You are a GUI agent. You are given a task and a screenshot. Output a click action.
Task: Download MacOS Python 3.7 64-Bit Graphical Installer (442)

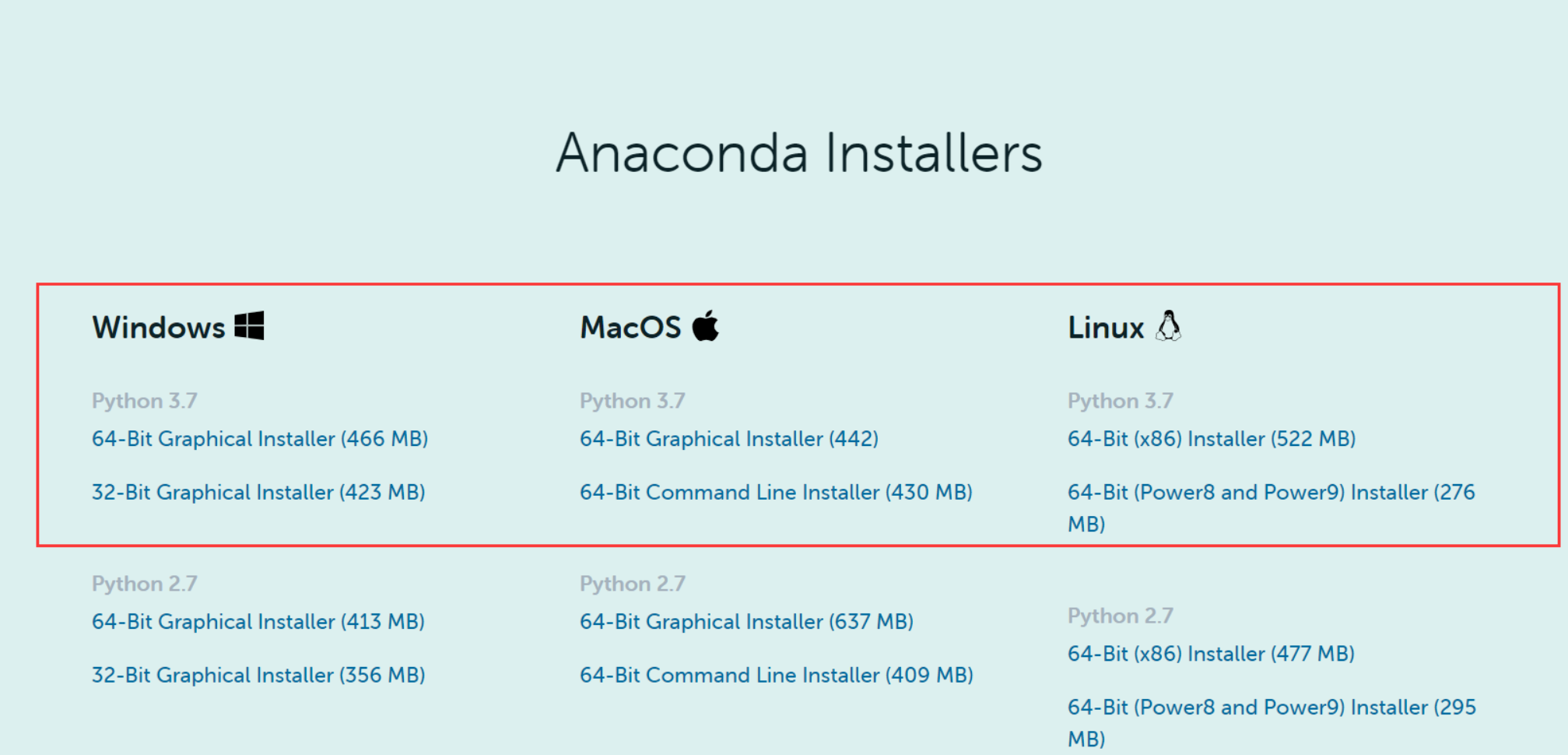coord(729,439)
